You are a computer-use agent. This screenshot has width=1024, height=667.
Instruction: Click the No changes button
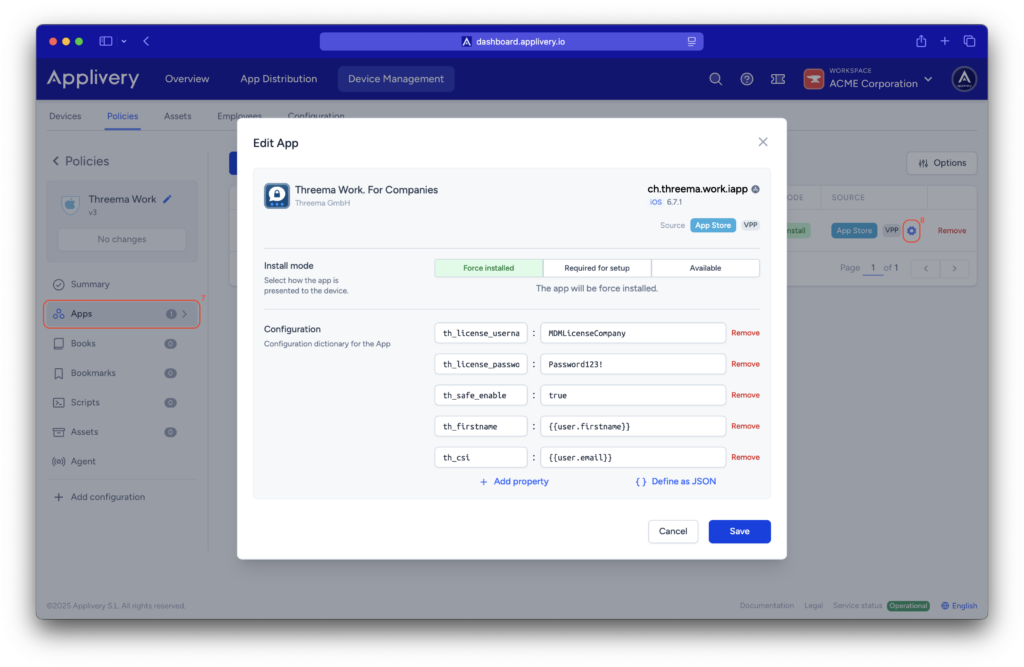pyautogui.click(x=121, y=239)
